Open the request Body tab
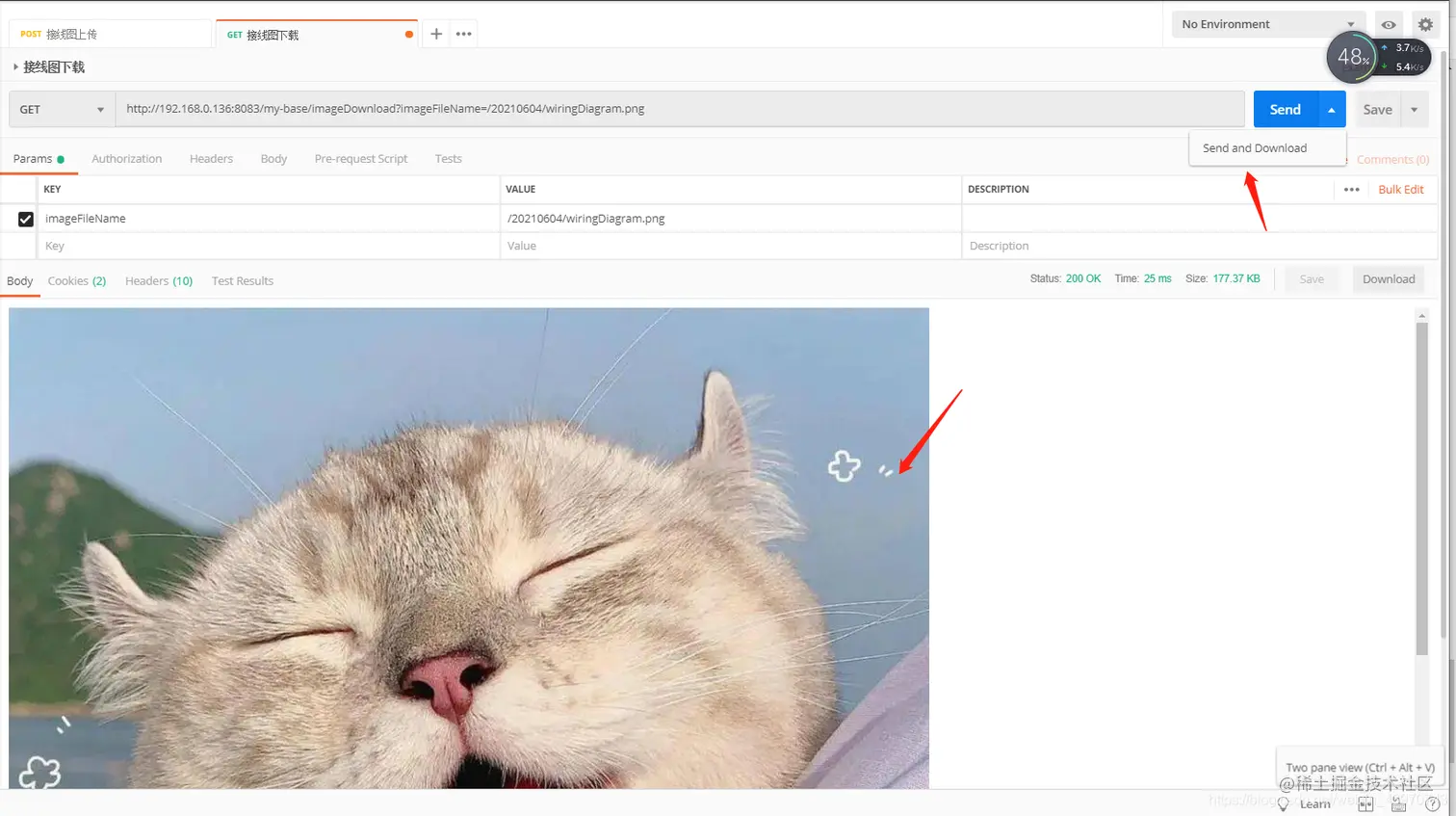Image resolution: width=1456 pixels, height=816 pixels. 273,159
